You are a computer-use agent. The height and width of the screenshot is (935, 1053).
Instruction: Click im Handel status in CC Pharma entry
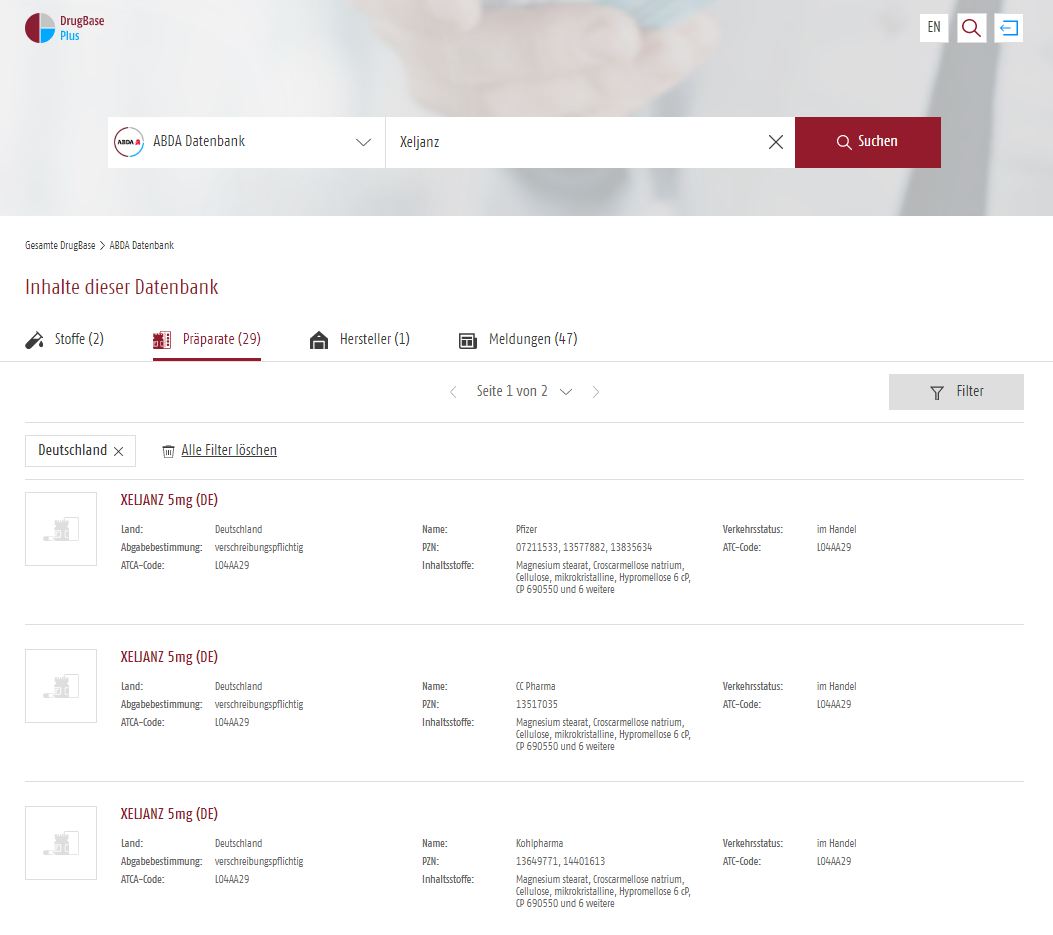tap(836, 687)
